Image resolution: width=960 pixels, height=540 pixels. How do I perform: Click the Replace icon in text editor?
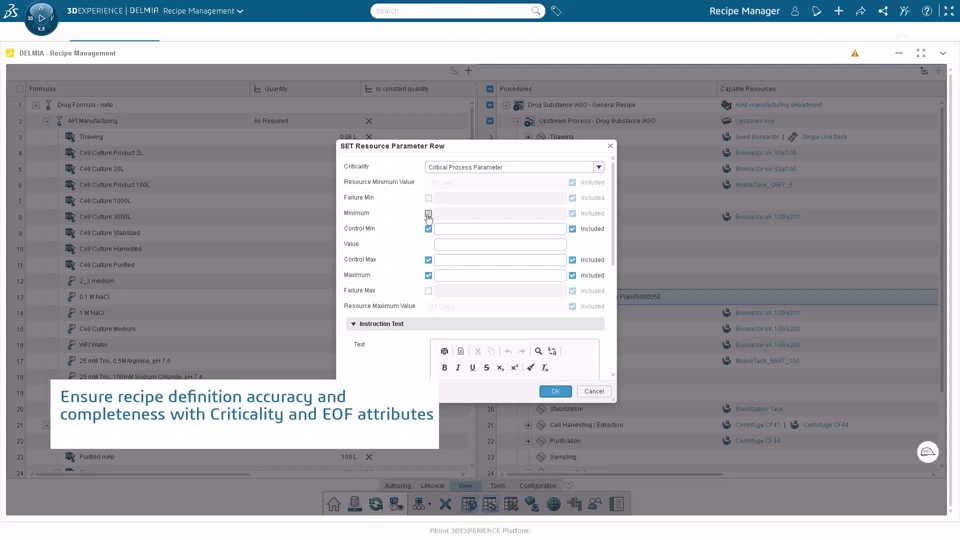click(x=552, y=351)
